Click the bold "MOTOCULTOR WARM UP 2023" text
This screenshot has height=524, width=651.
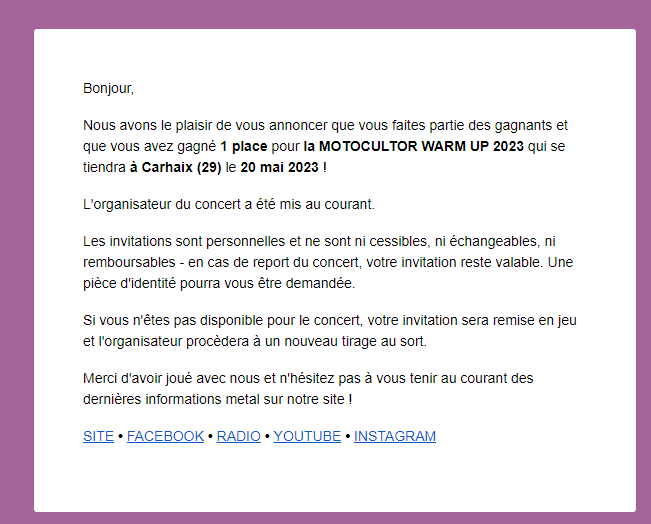pyautogui.click(x=421, y=146)
